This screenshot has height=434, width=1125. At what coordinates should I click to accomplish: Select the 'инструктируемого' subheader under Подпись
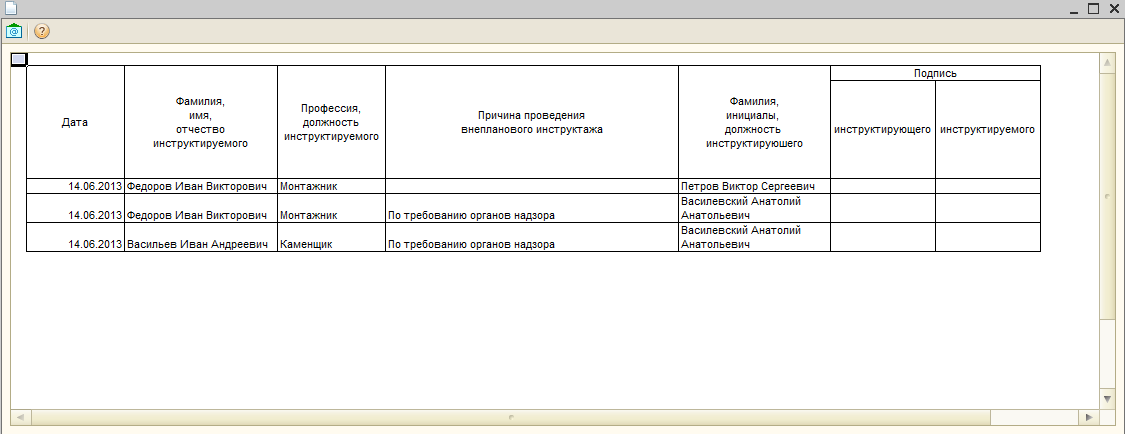[988, 130]
